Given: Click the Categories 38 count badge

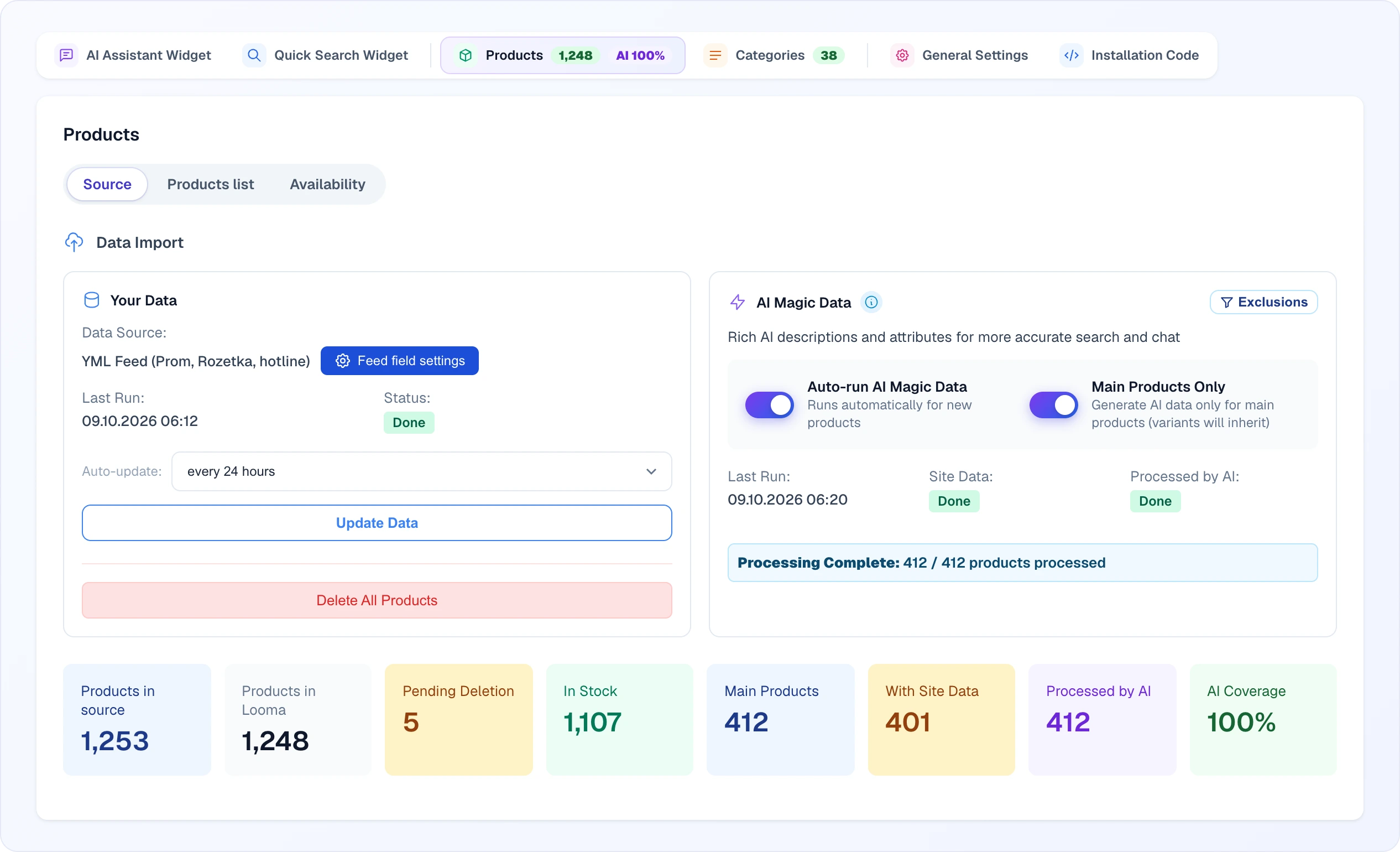Looking at the screenshot, I should click(x=828, y=55).
